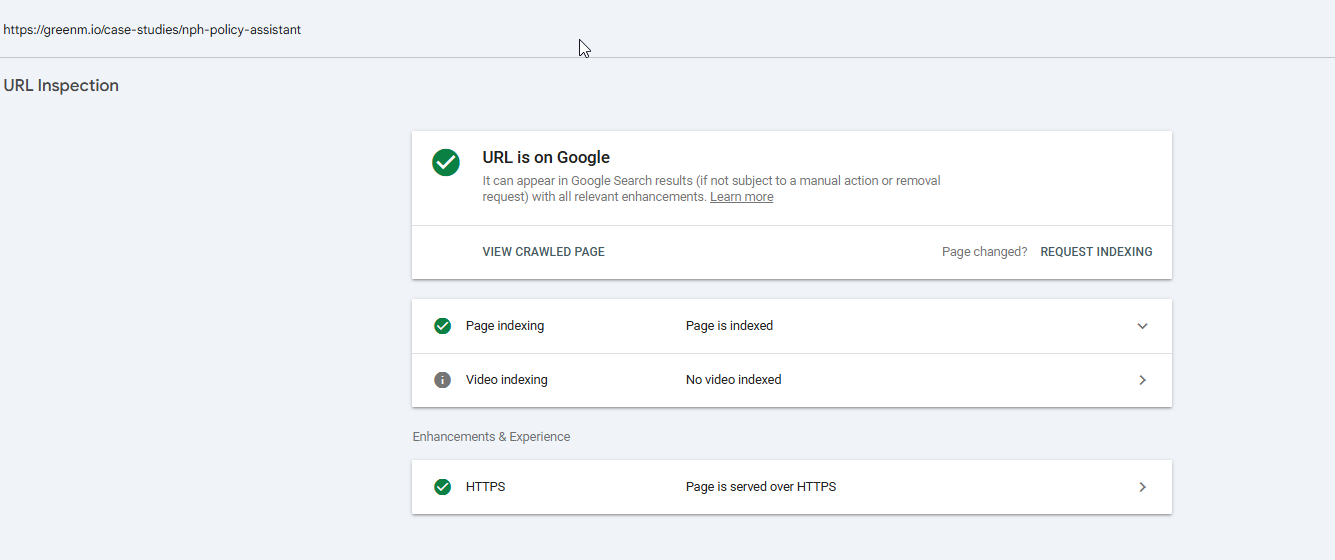This screenshot has height=560, width=1335.
Task: Collapse the Page indexing row with its chevron
Action: coord(1142,326)
